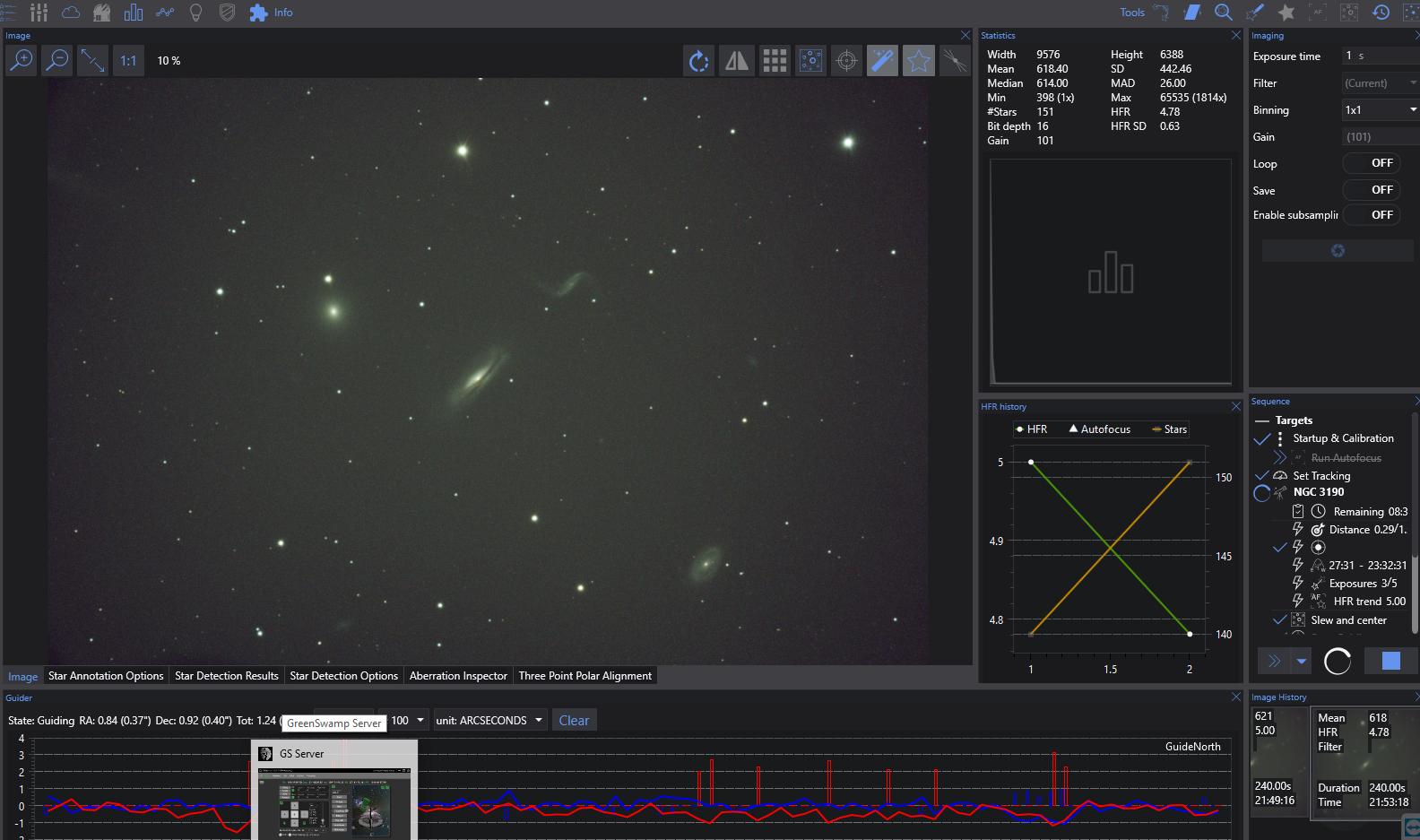Open the Binning 1x1 dropdown
The width and height of the screenshot is (1420, 840).
click(x=1379, y=110)
